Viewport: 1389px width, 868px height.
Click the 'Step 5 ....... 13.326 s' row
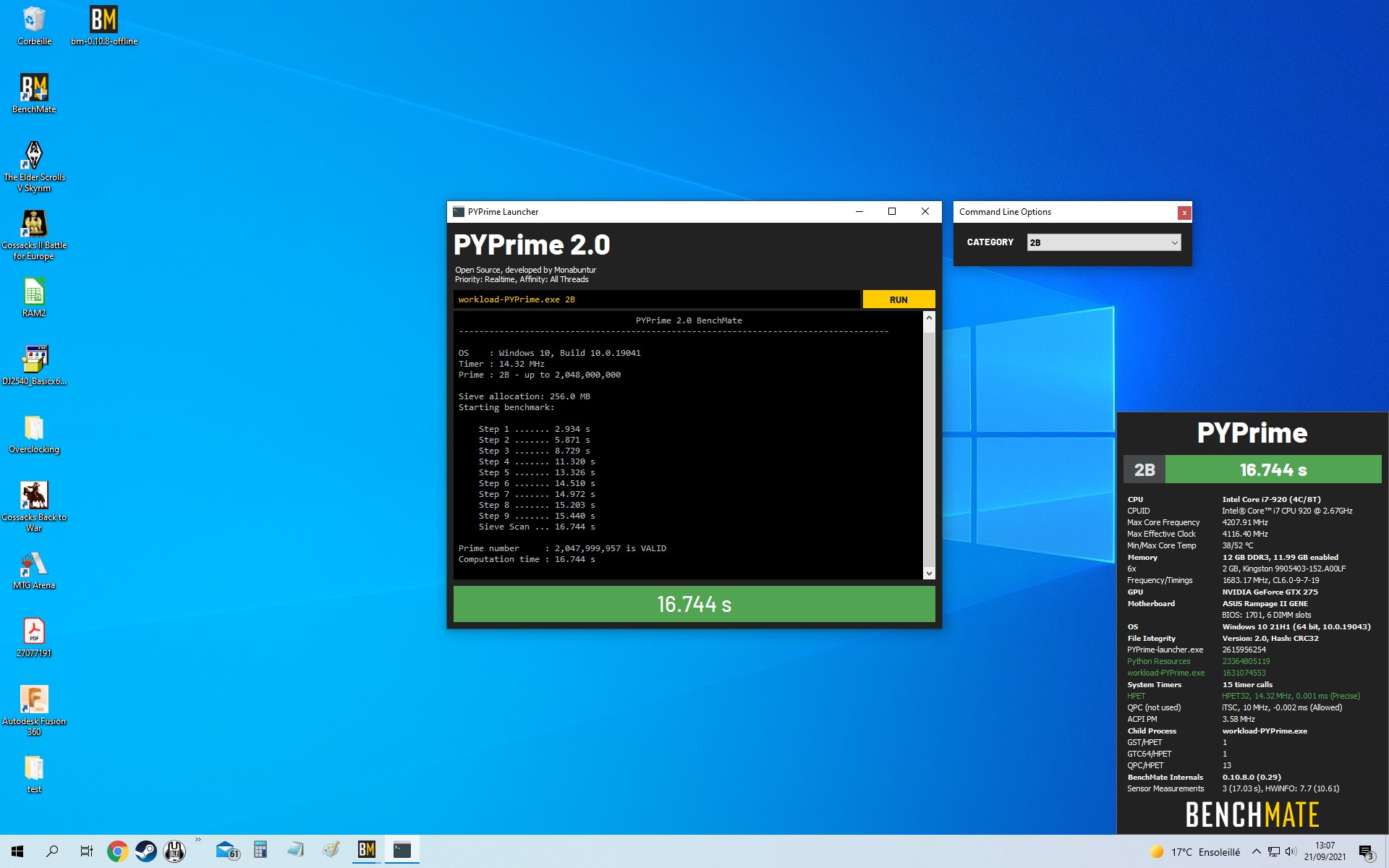pos(537,472)
